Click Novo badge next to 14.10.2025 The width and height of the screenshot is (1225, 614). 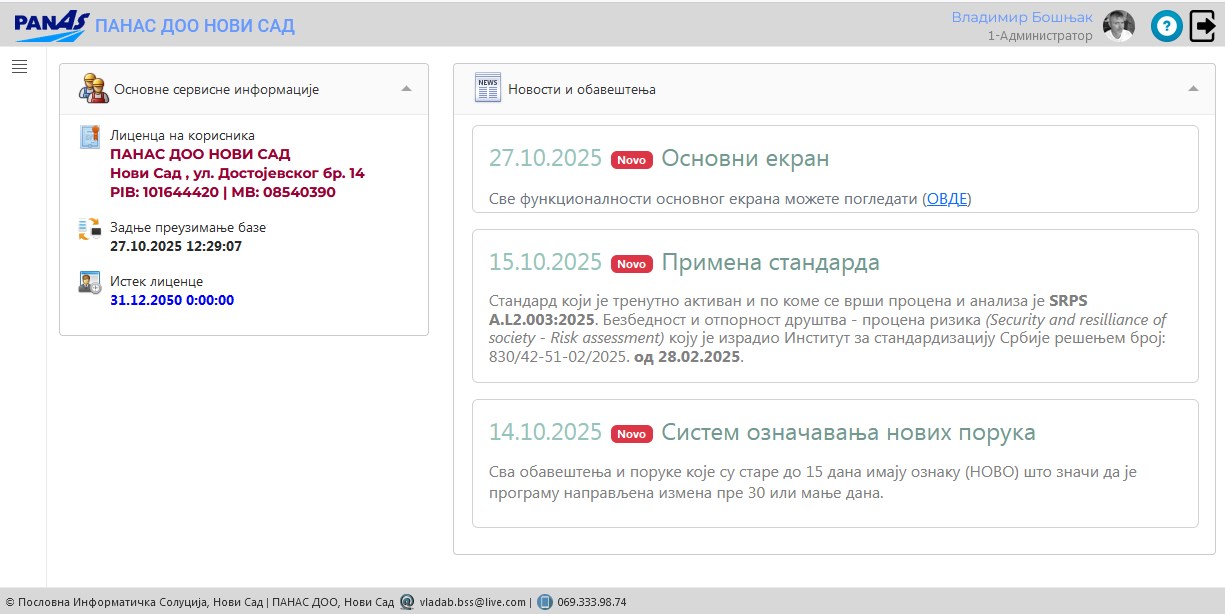pos(631,433)
